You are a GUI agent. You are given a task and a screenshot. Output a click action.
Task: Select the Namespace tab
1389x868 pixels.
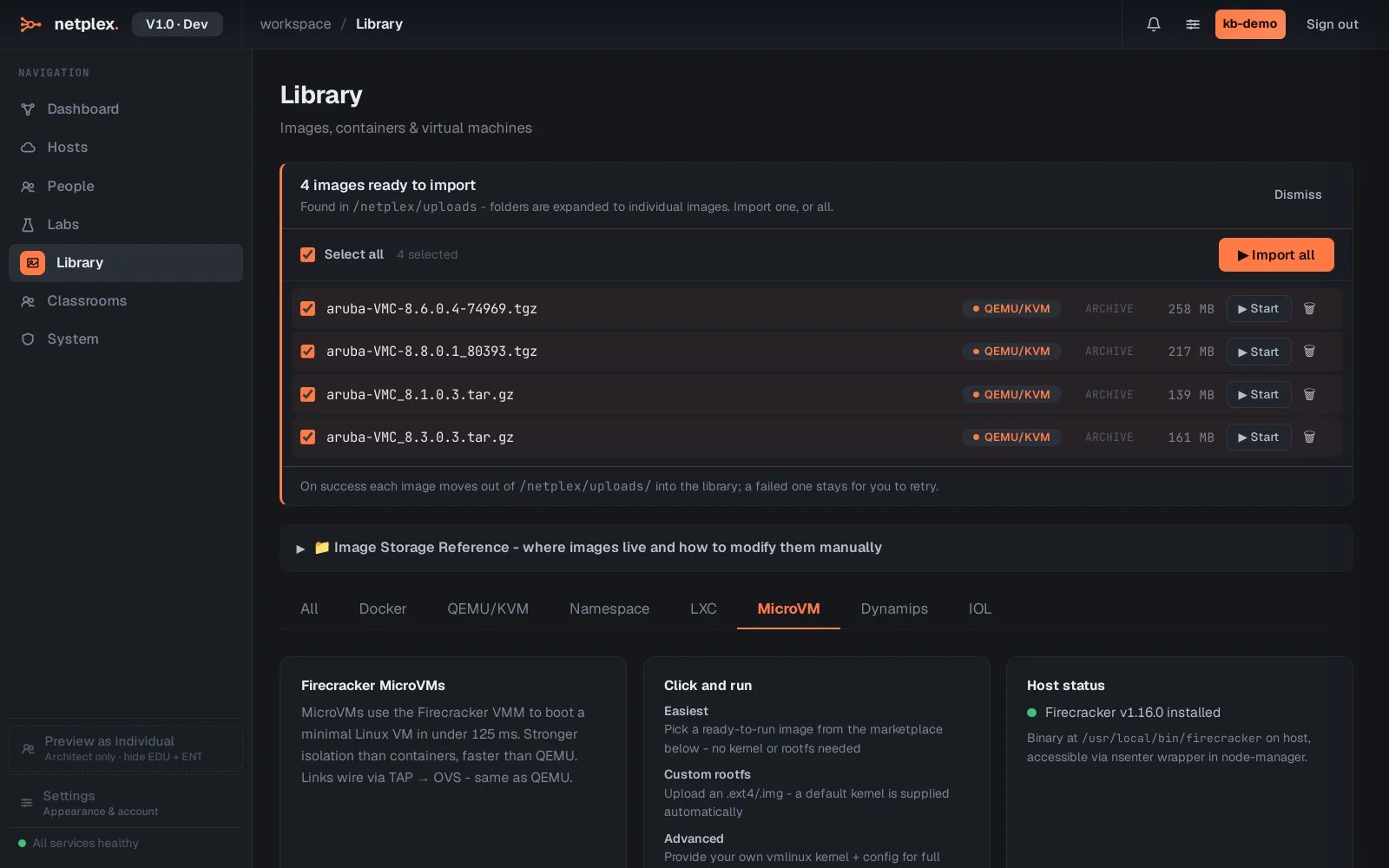609,609
